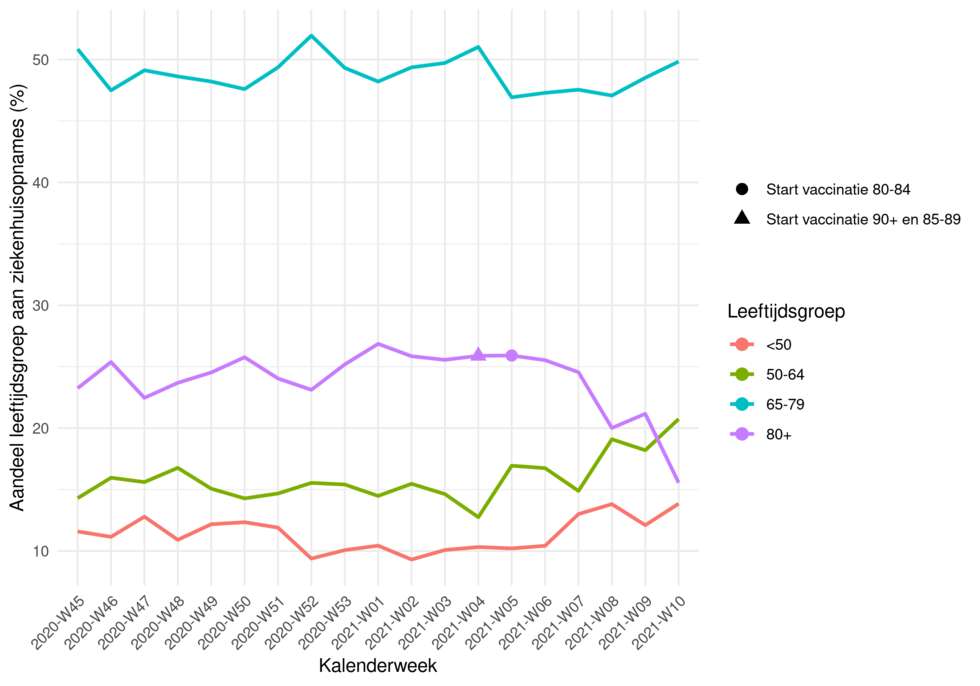Click the y-axis tick label 30
This screenshot has height=686, width=980.
point(41,306)
